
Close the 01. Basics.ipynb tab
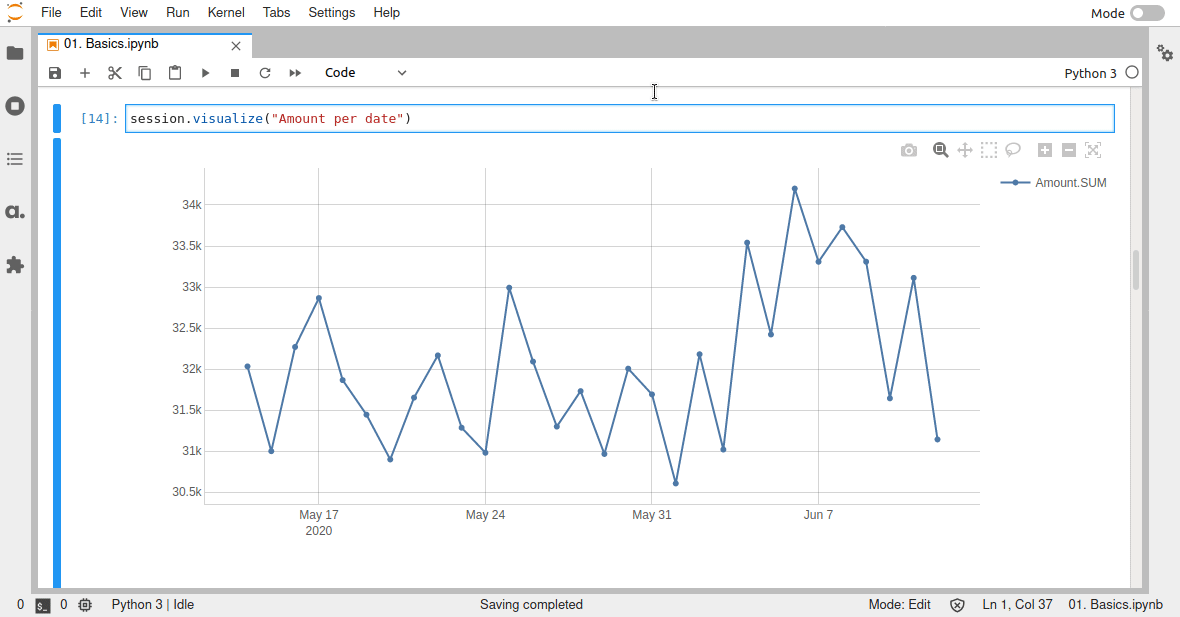point(236,46)
